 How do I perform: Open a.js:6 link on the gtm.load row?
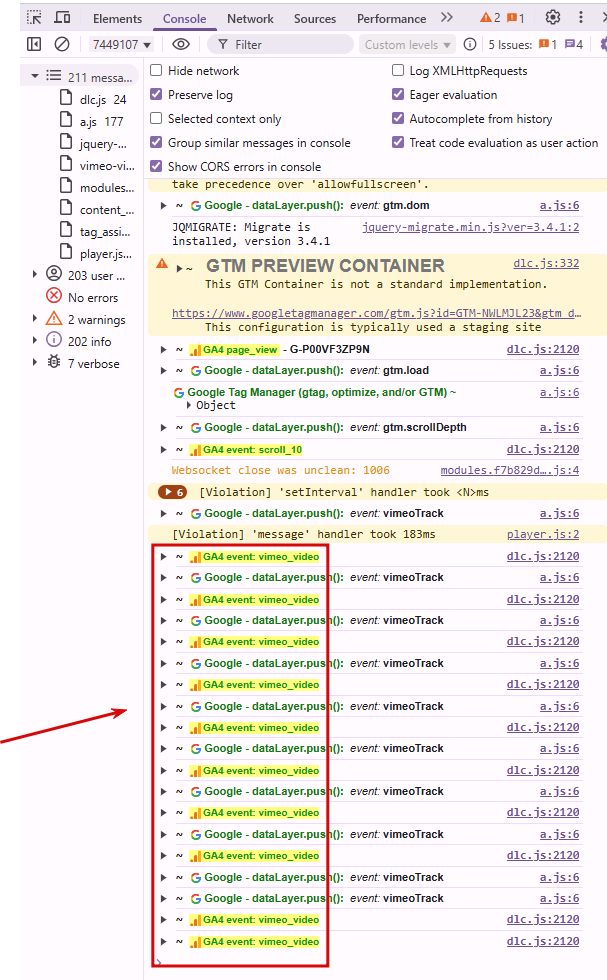coord(559,370)
